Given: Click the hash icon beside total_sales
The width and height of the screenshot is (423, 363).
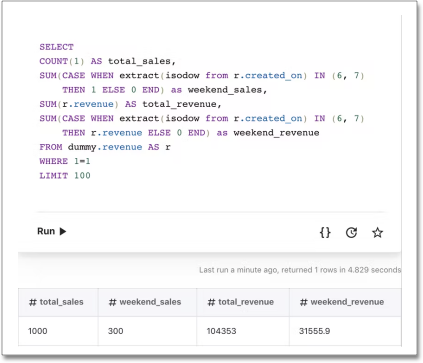Looking at the screenshot, I should pyautogui.click(x=33, y=302).
